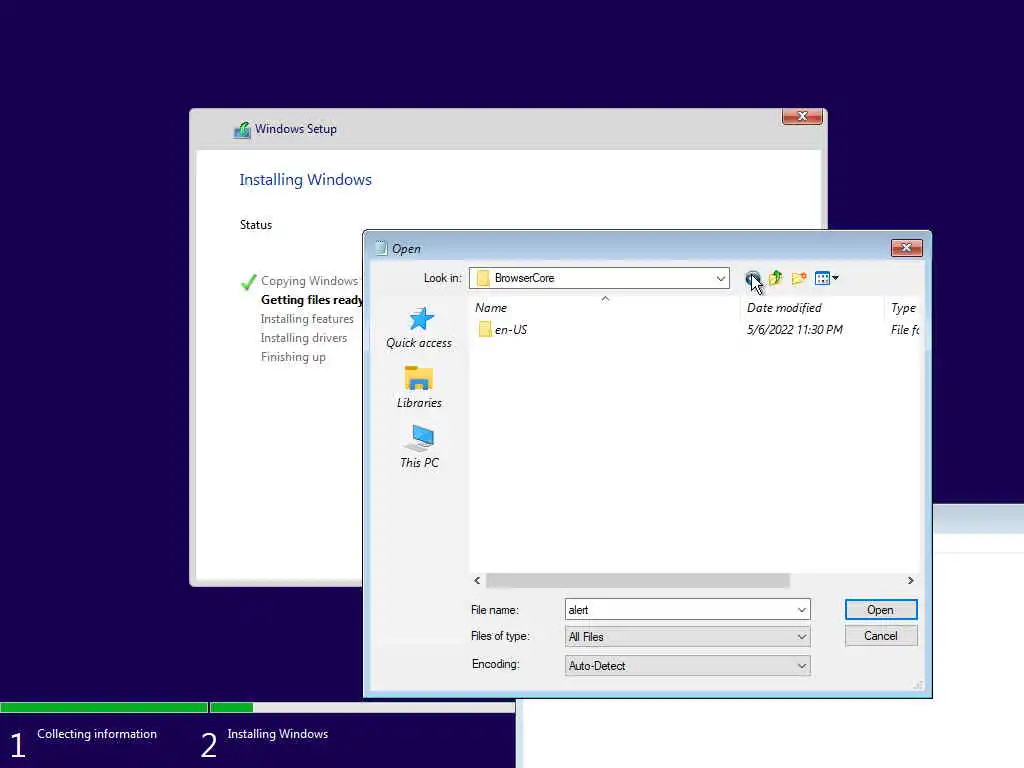
Task: Click the resize grip of Open dialog
Action: 918,684
